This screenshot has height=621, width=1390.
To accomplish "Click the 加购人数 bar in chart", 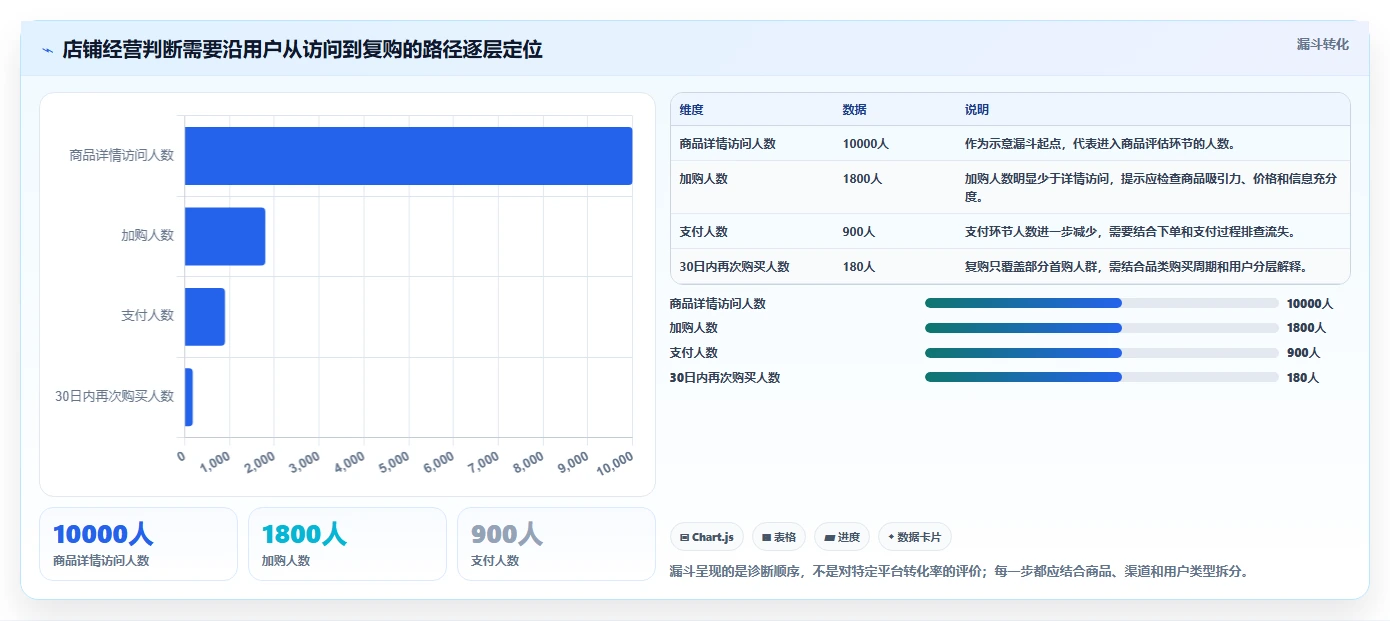I will point(225,236).
